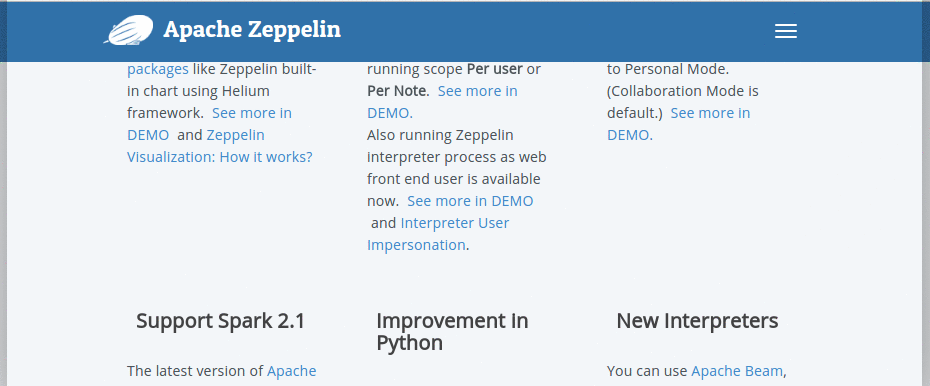Viewport: 930px width, 386px height.
Task: Click the Improvement In Python heading
Action: pyautogui.click(x=452, y=331)
